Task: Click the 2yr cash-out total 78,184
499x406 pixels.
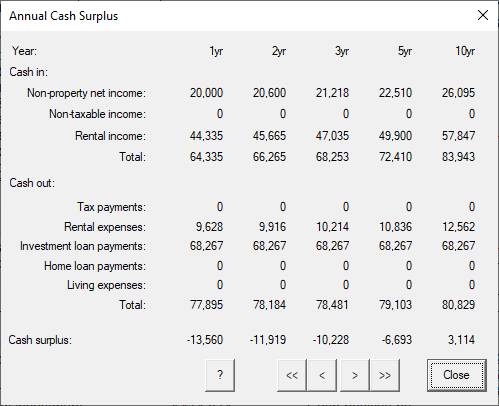Action: (x=269, y=305)
